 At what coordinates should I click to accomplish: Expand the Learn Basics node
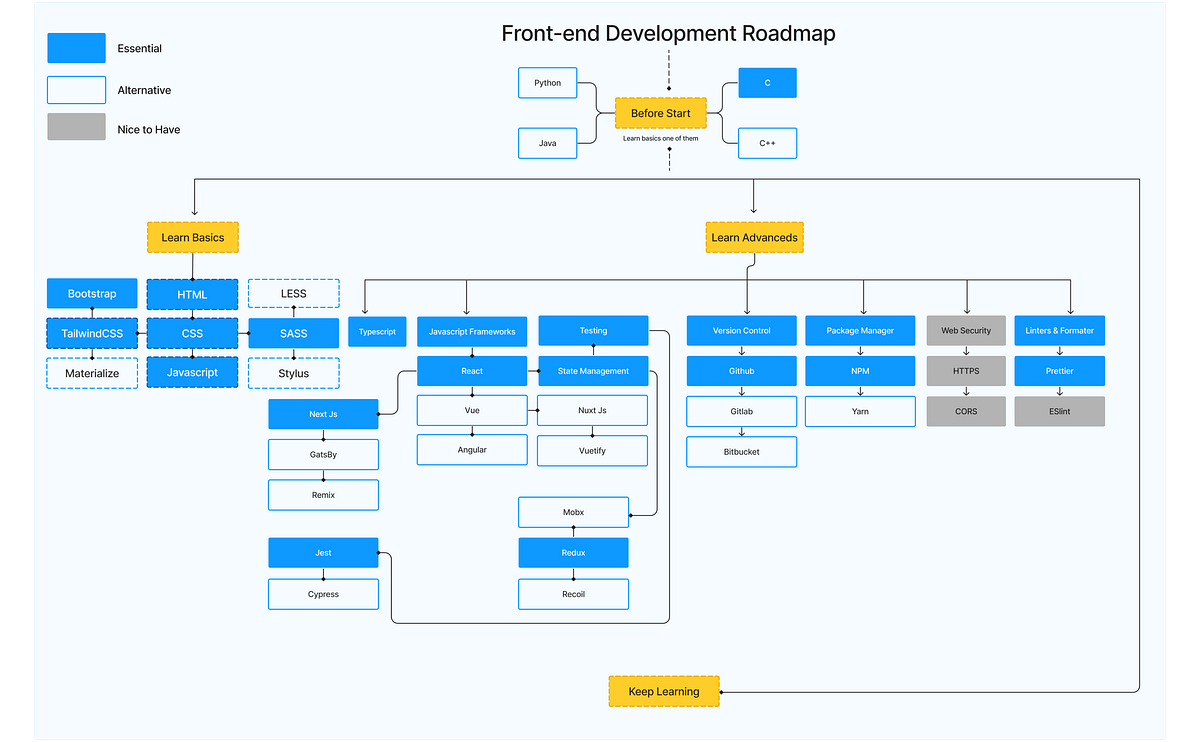click(192, 237)
